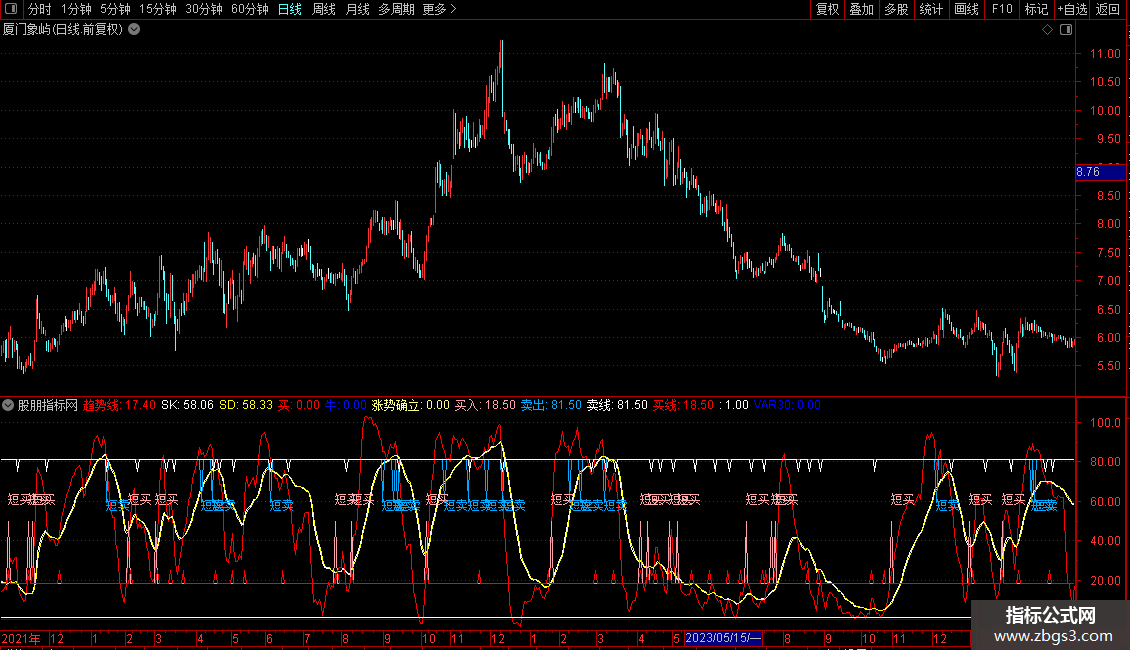Switch to 日线 daily period

click(x=289, y=9)
